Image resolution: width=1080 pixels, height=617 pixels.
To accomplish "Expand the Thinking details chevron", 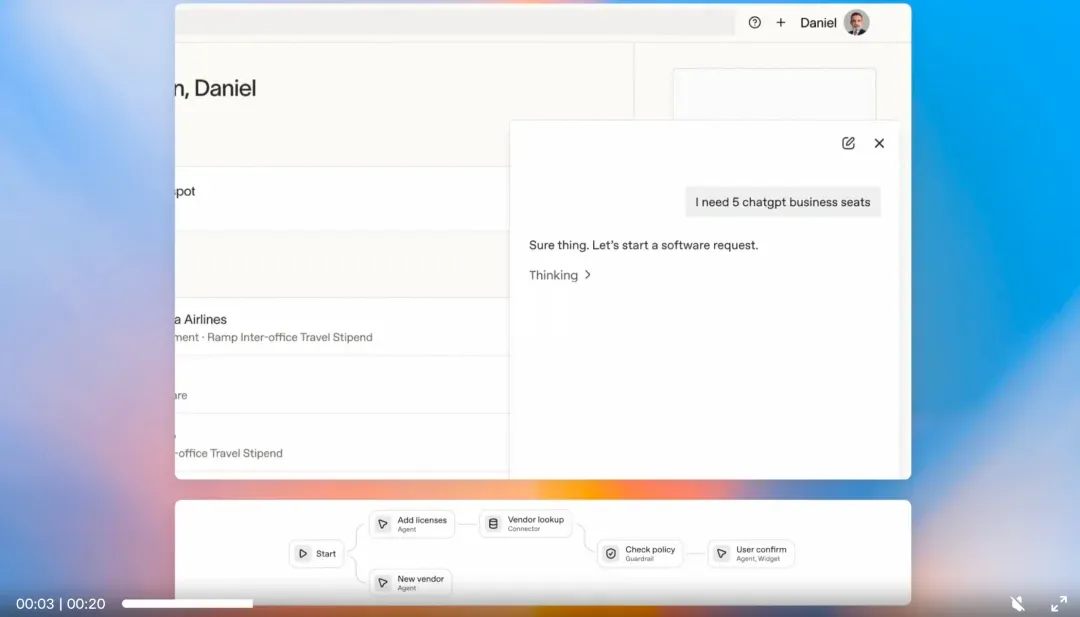I will (588, 275).
